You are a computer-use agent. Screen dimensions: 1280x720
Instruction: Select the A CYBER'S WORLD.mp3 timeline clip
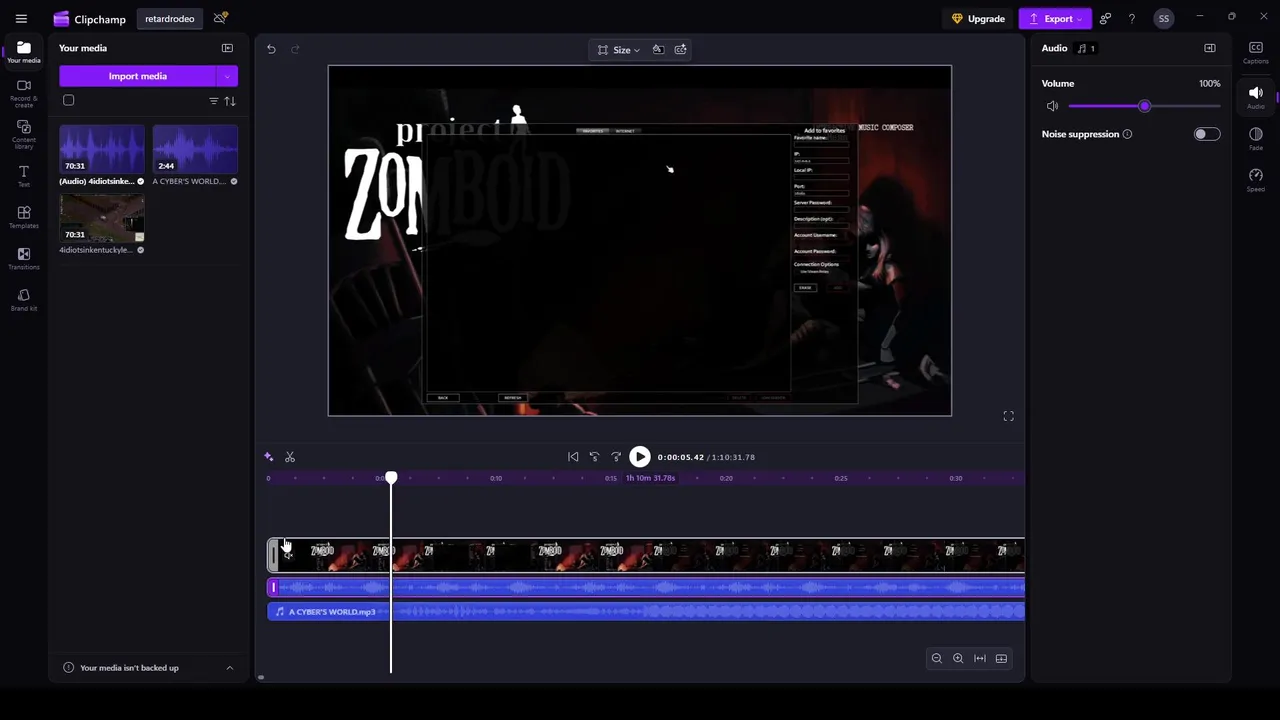point(646,611)
